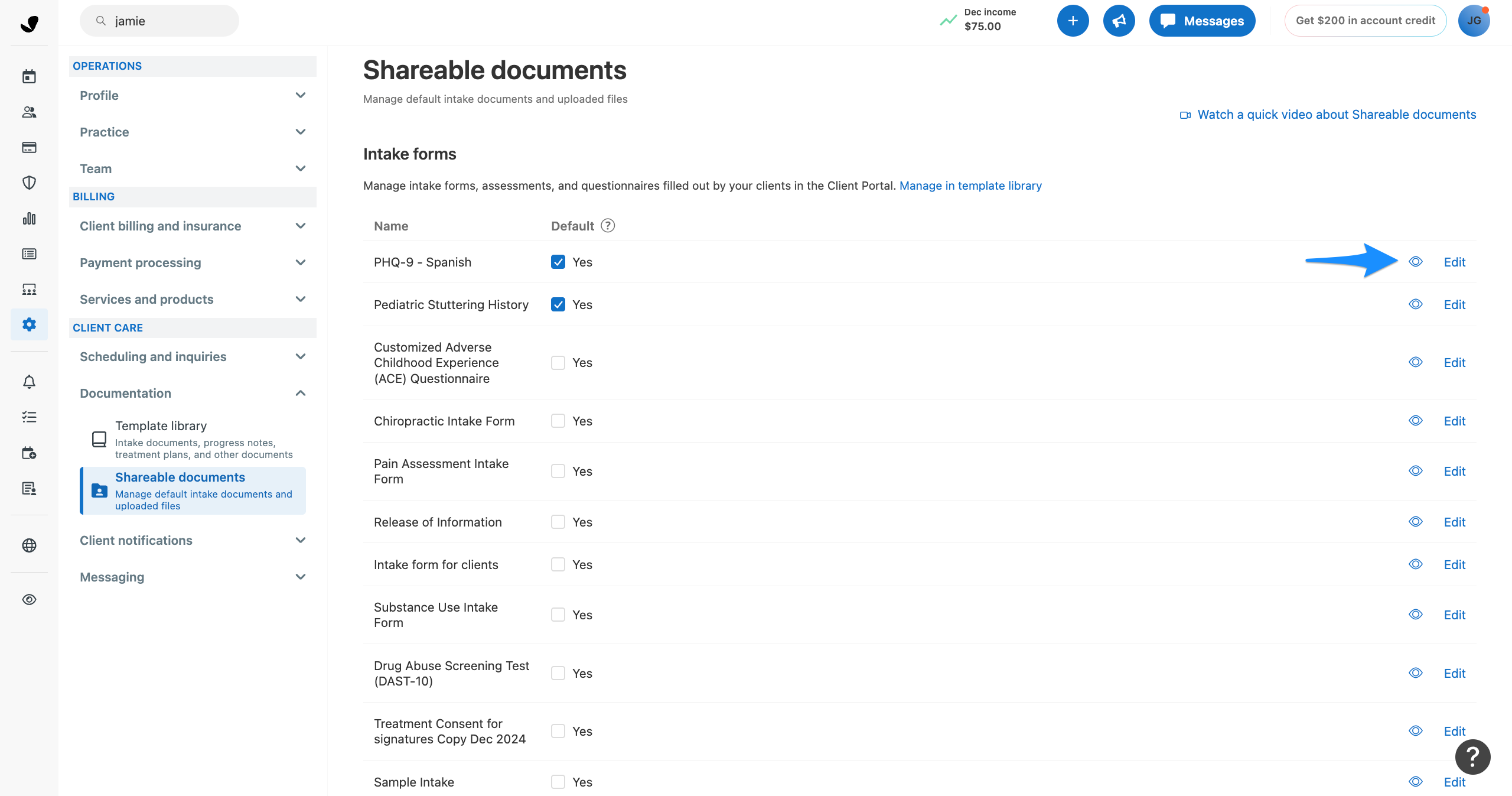Enable Chiropractic Intake Form as default
This screenshot has width=1512, height=796.
558,421
